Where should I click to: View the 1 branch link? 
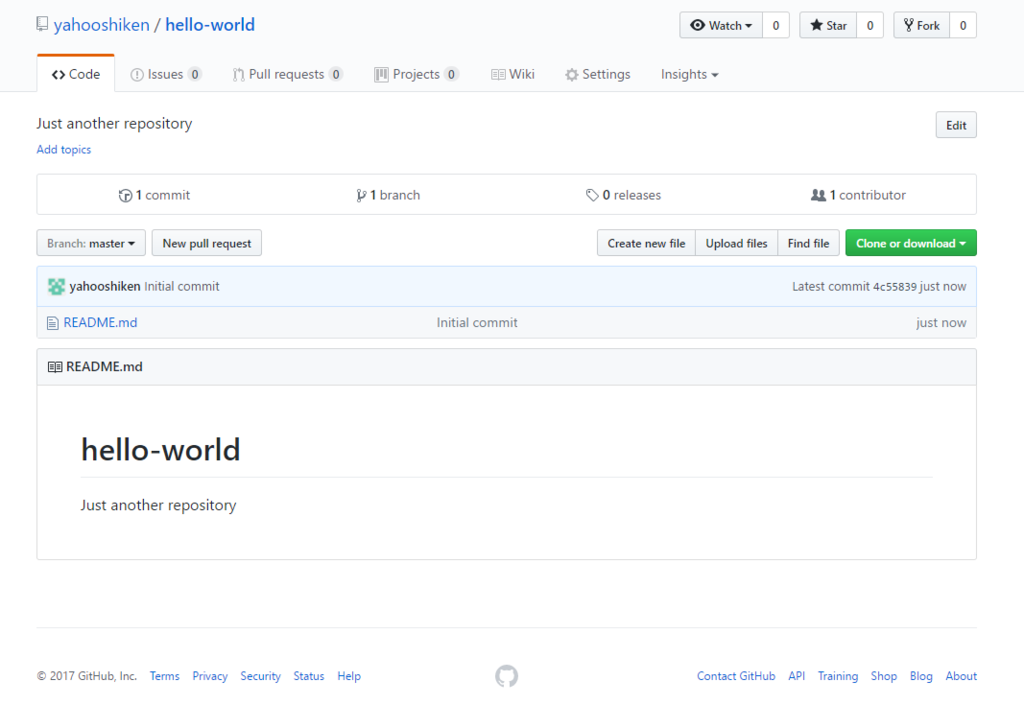click(388, 195)
